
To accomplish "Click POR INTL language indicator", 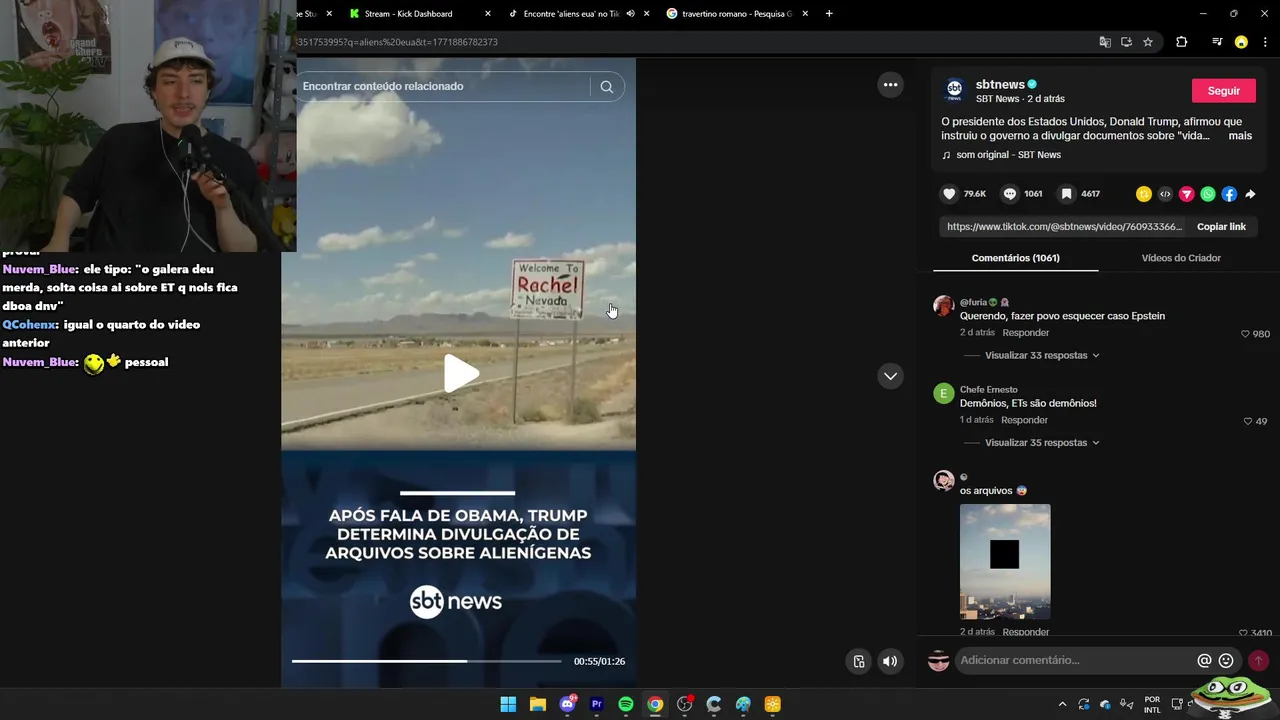I will [1152, 704].
